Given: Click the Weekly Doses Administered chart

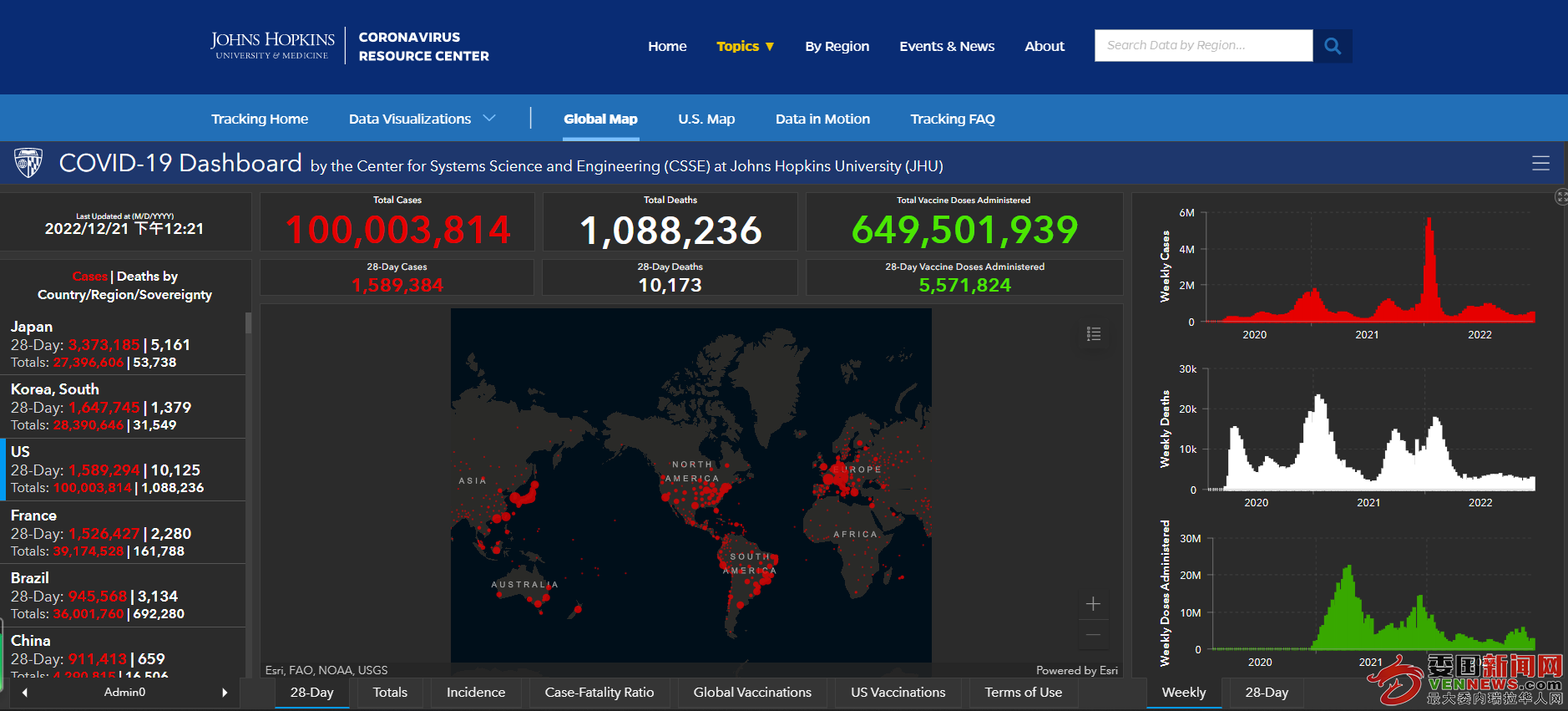Looking at the screenshot, I should tap(1348, 595).
